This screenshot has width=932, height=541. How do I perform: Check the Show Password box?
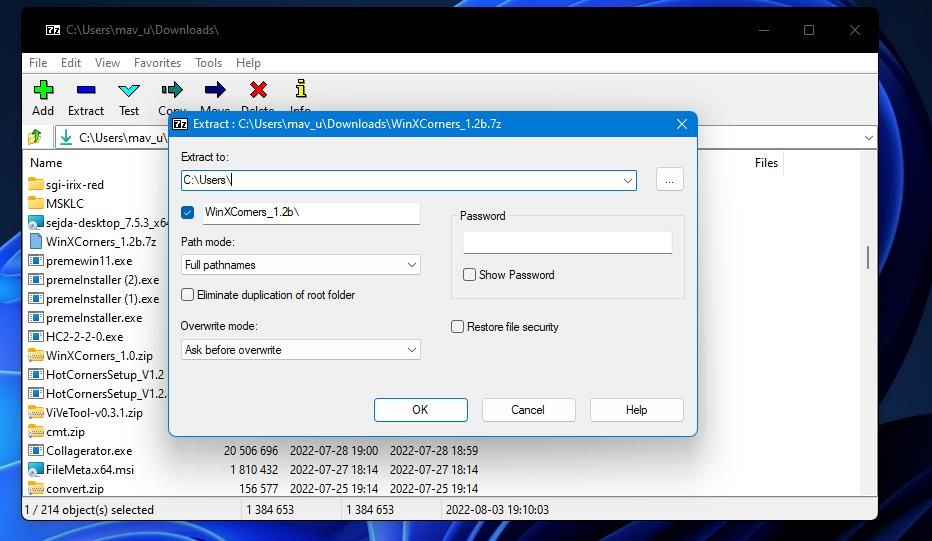[x=469, y=275]
